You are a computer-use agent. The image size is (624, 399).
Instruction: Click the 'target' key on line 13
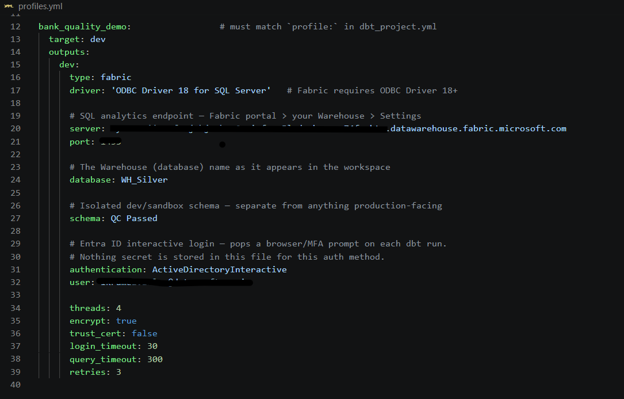(x=64, y=39)
